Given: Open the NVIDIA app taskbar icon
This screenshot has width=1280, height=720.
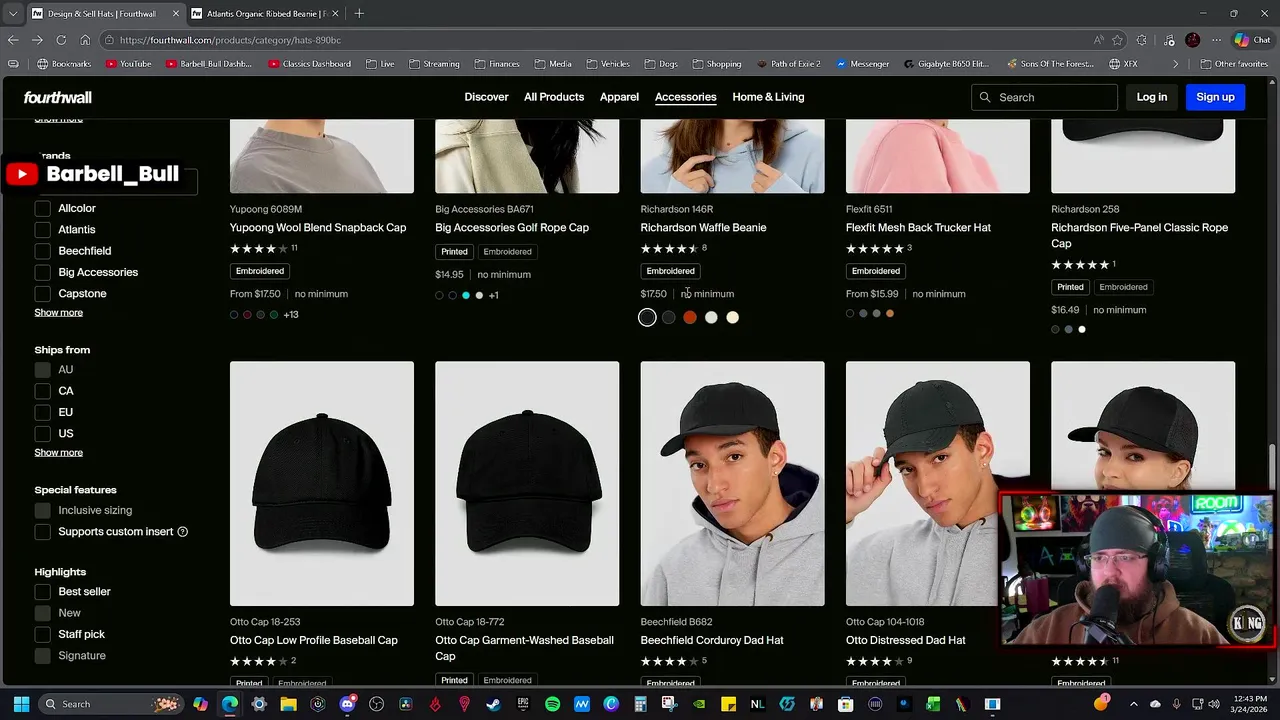Looking at the screenshot, I should click(x=699, y=704).
